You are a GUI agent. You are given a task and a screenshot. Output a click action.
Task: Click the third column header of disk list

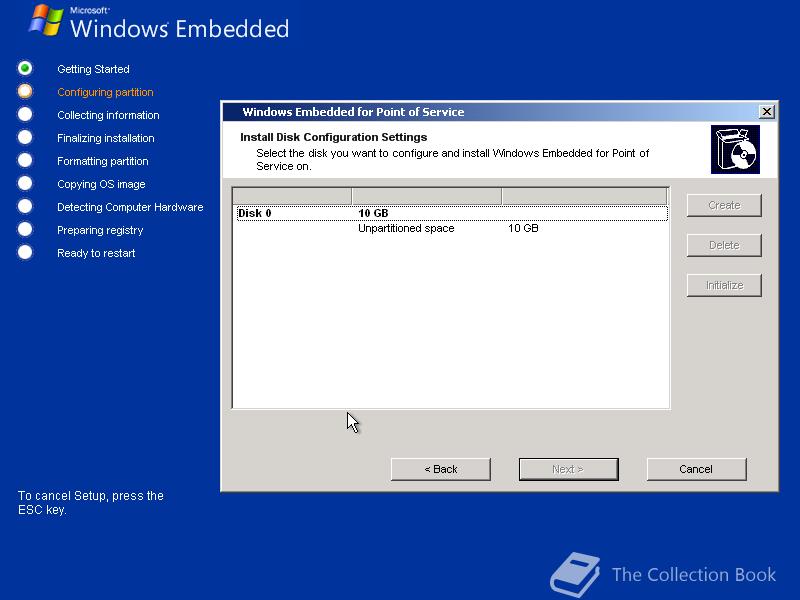click(584, 196)
